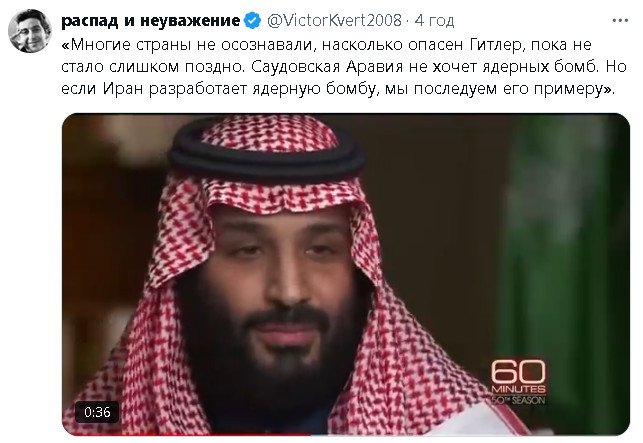Viewport: 643px width, 443px height.
Task: Play the video of the man in red headscarf
Action: click(346, 274)
